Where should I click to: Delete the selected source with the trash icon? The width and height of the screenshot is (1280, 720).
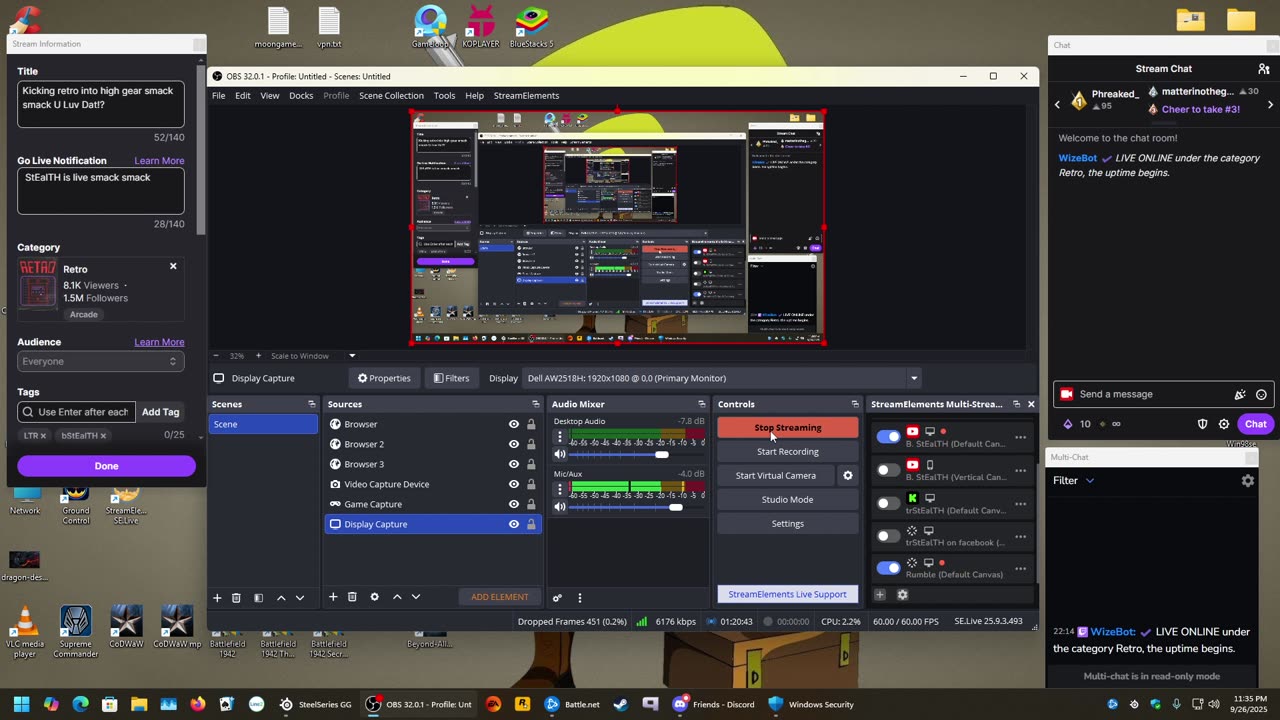coord(352,597)
